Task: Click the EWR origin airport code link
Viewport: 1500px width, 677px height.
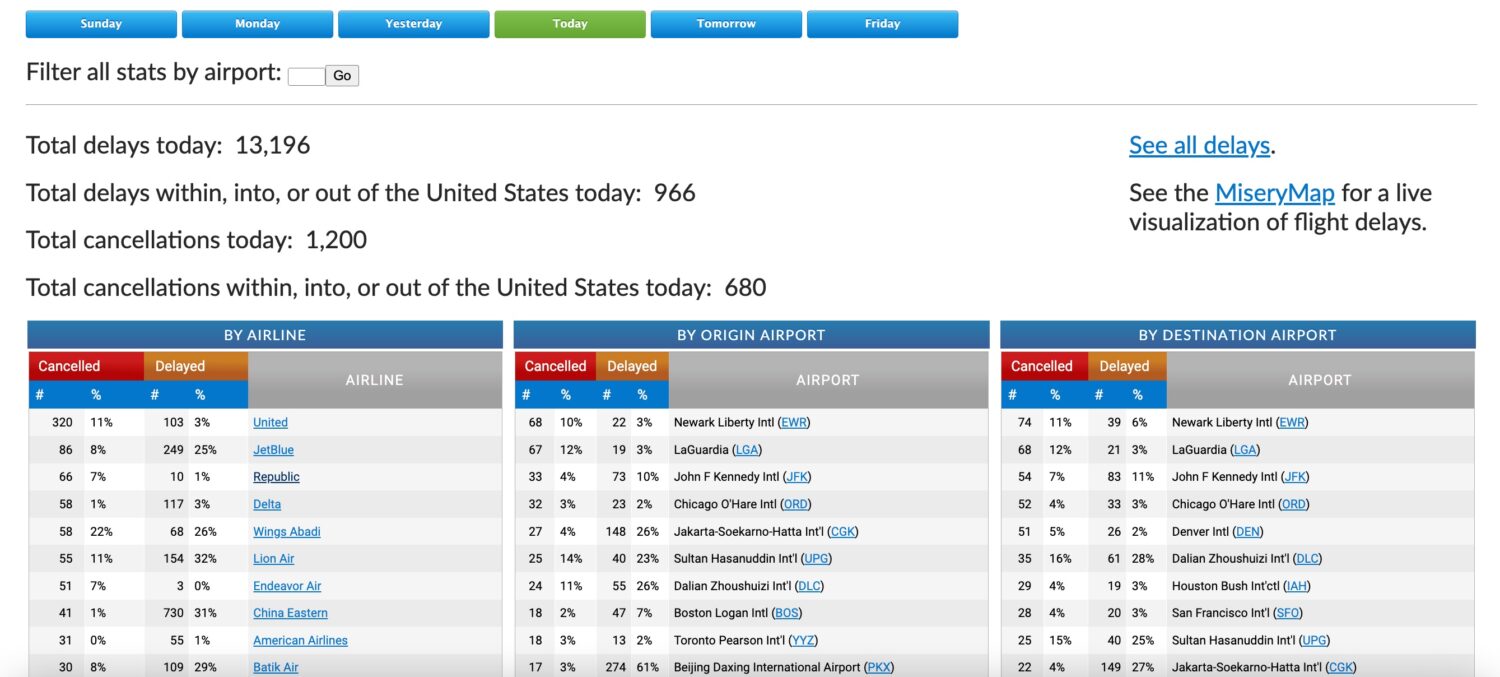Action: click(795, 423)
